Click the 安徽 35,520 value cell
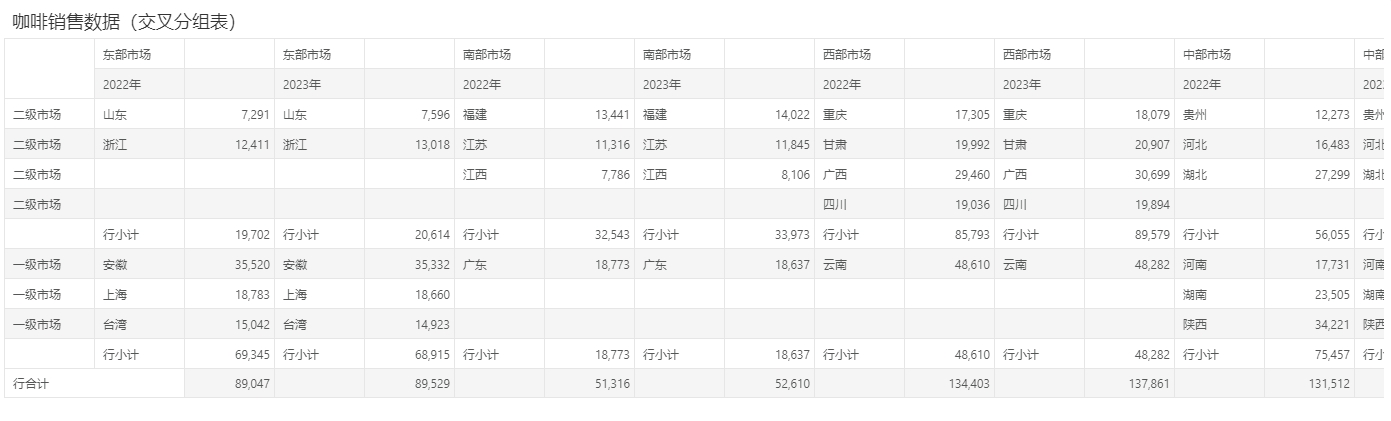Image resolution: width=1391 pixels, height=421 pixels. point(230,264)
